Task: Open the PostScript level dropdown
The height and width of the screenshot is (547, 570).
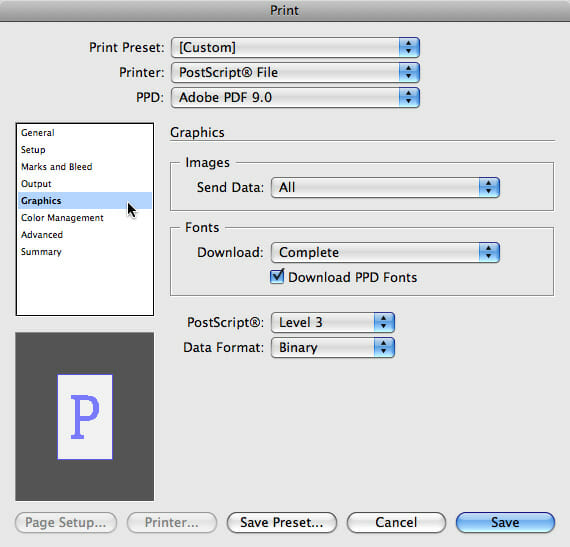Action: pos(333,322)
